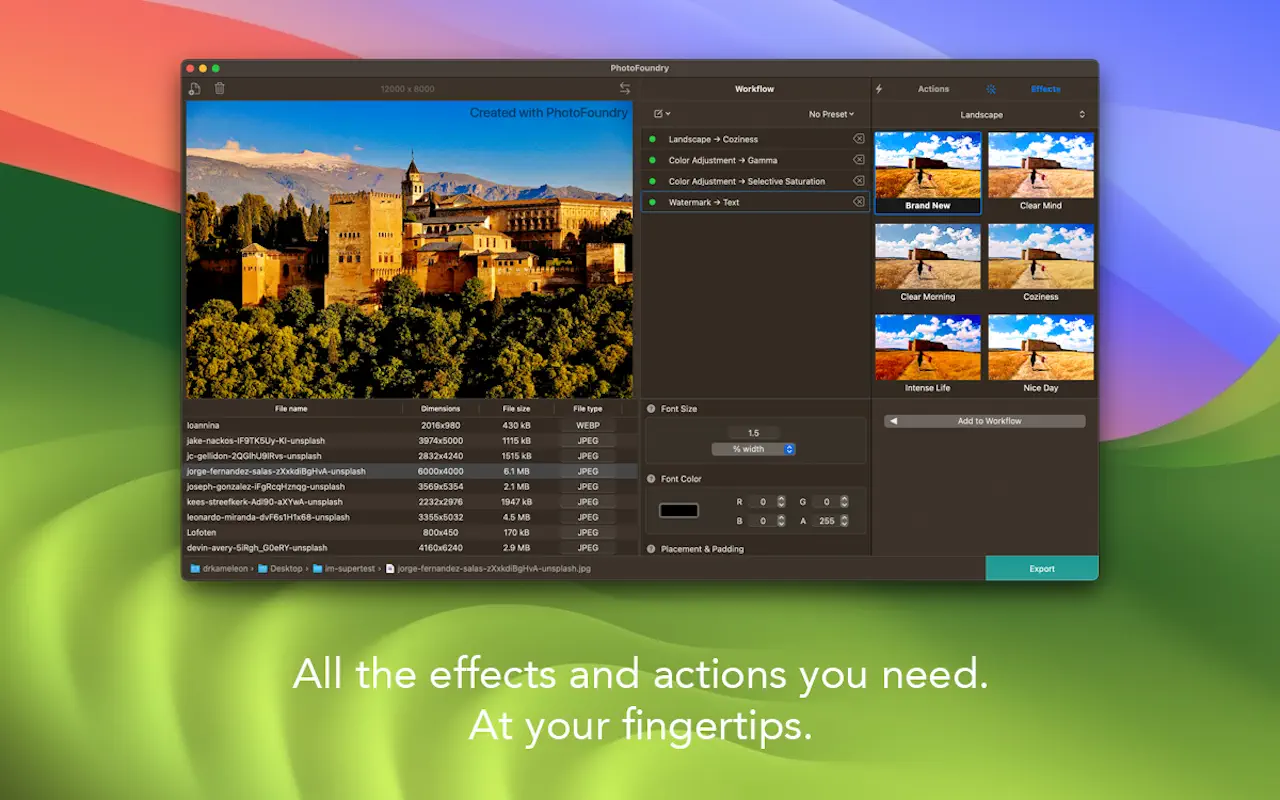Click the Font Size value field 1.5
The image size is (1280, 800).
point(753,433)
